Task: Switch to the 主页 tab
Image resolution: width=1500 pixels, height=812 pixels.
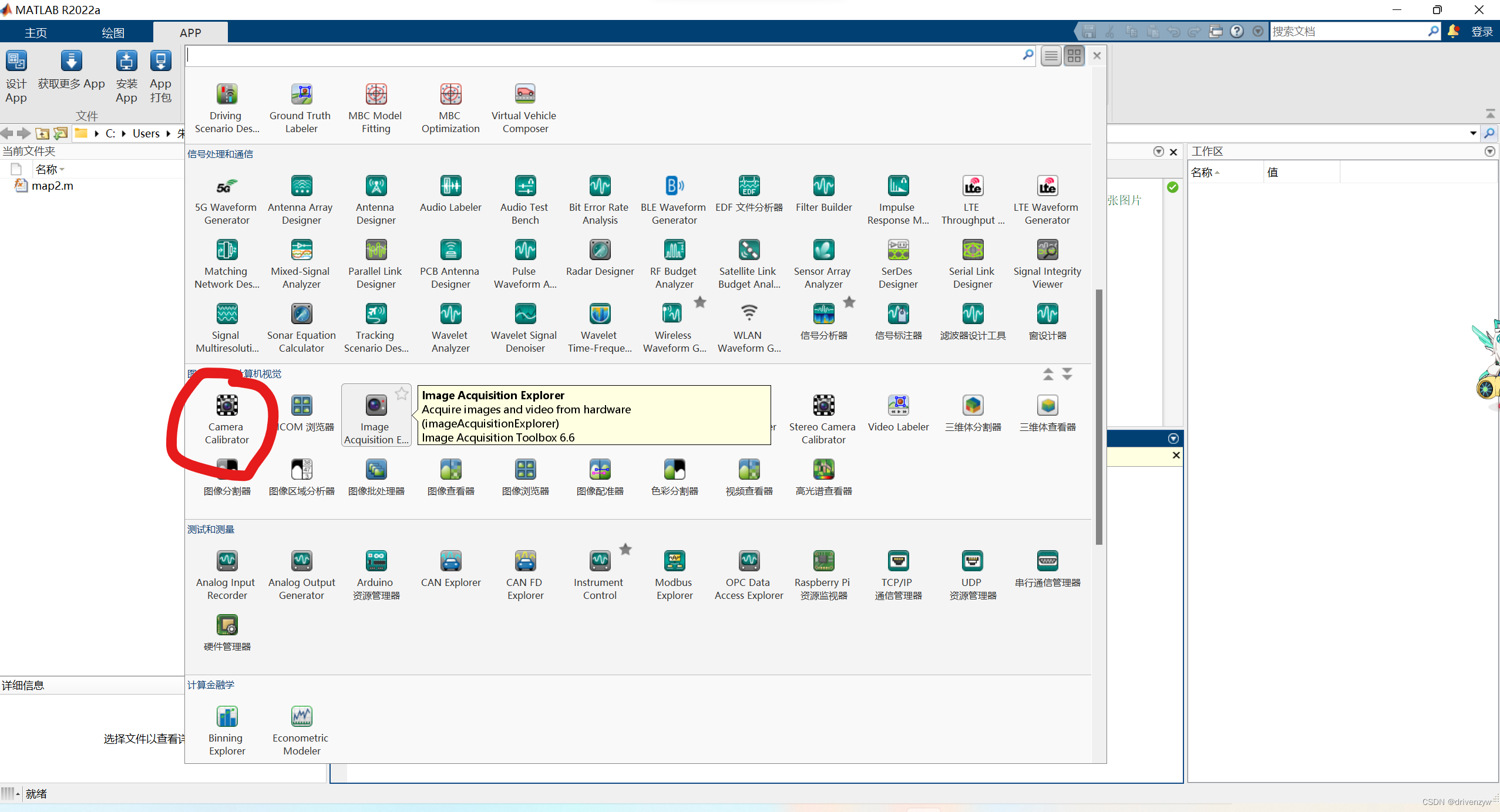Action: (36, 32)
